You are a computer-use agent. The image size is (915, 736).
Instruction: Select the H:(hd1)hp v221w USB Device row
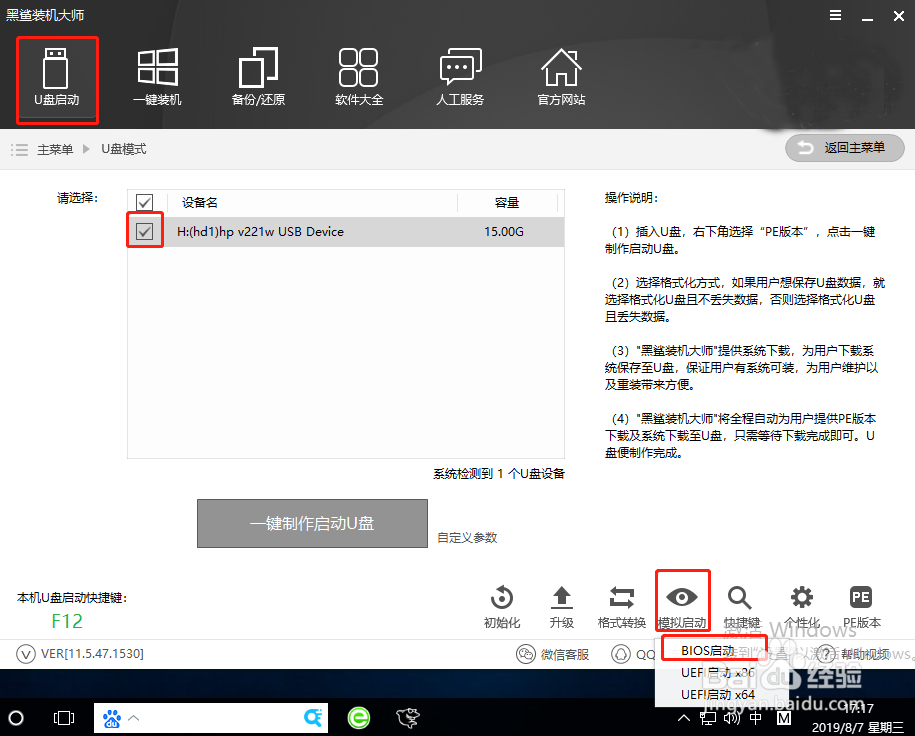pos(345,232)
